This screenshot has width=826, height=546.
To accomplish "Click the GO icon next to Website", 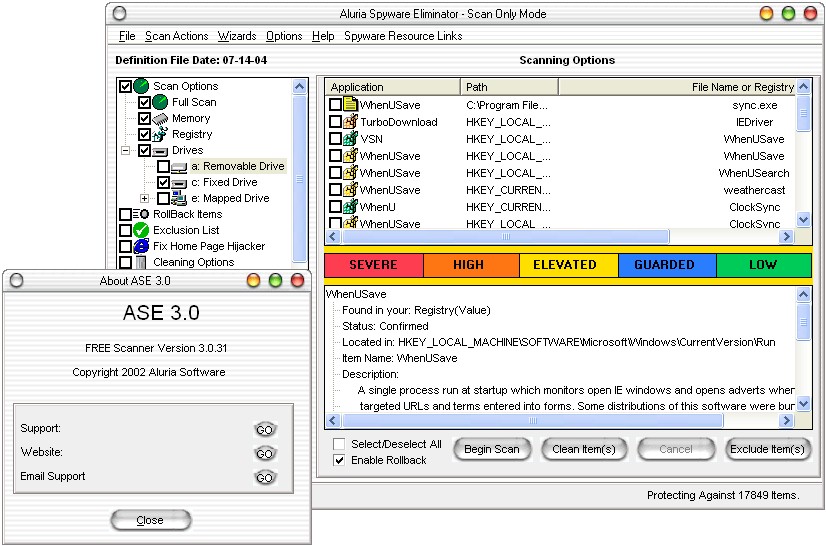I will (x=264, y=453).
